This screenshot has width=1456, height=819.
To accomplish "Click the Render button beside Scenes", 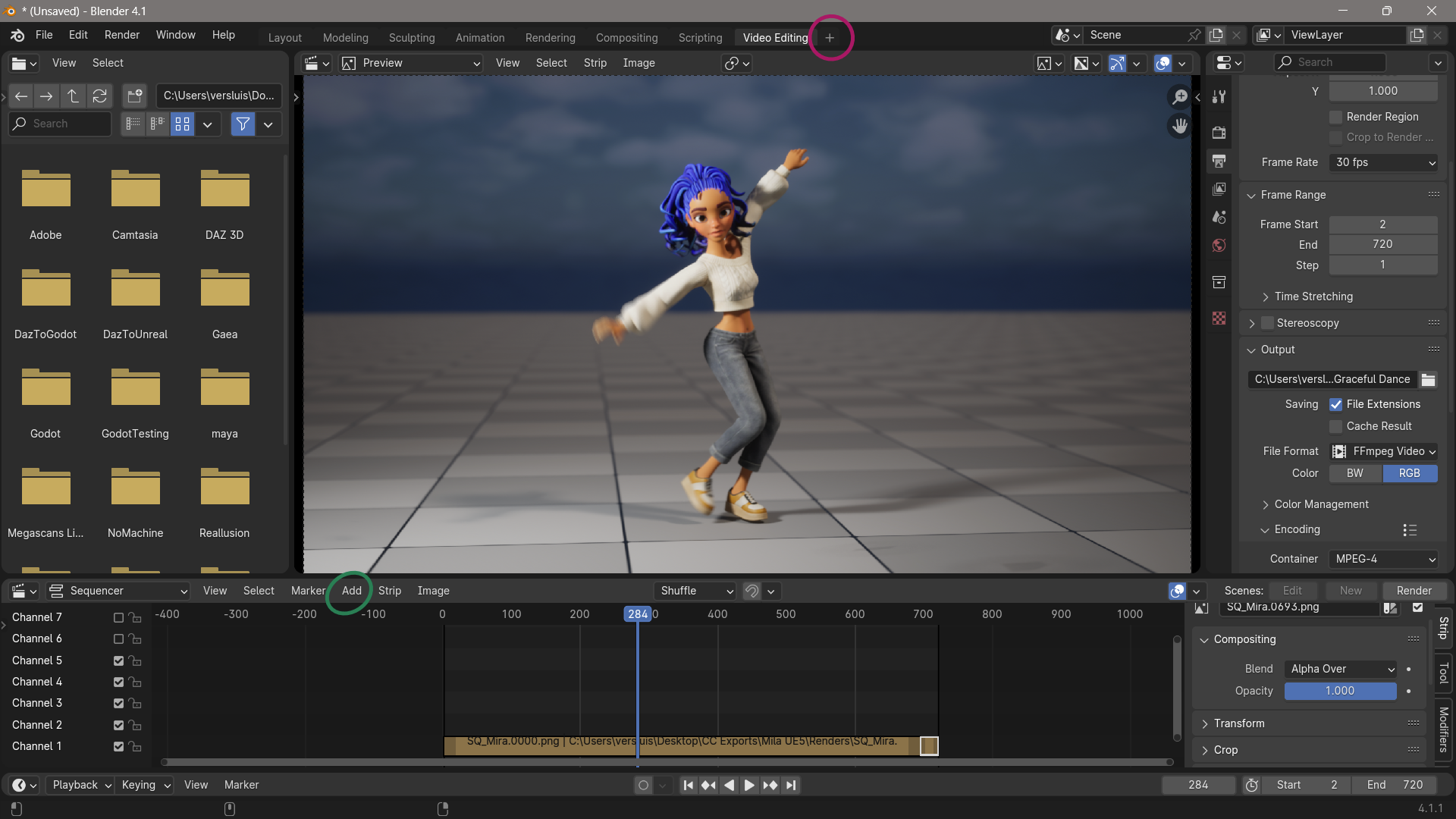I will tap(1414, 591).
